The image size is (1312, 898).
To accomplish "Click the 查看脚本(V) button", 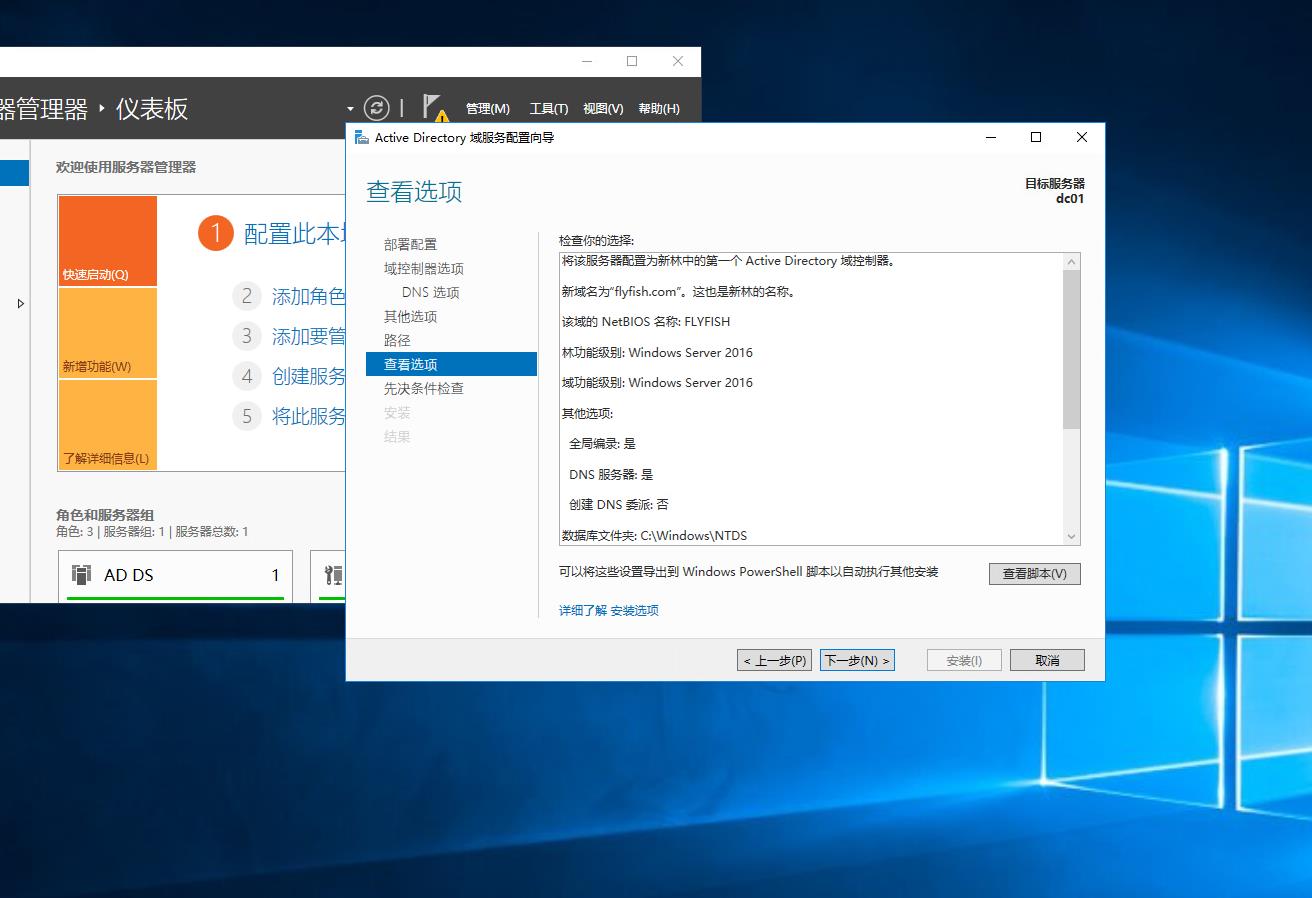I will click(x=1034, y=573).
